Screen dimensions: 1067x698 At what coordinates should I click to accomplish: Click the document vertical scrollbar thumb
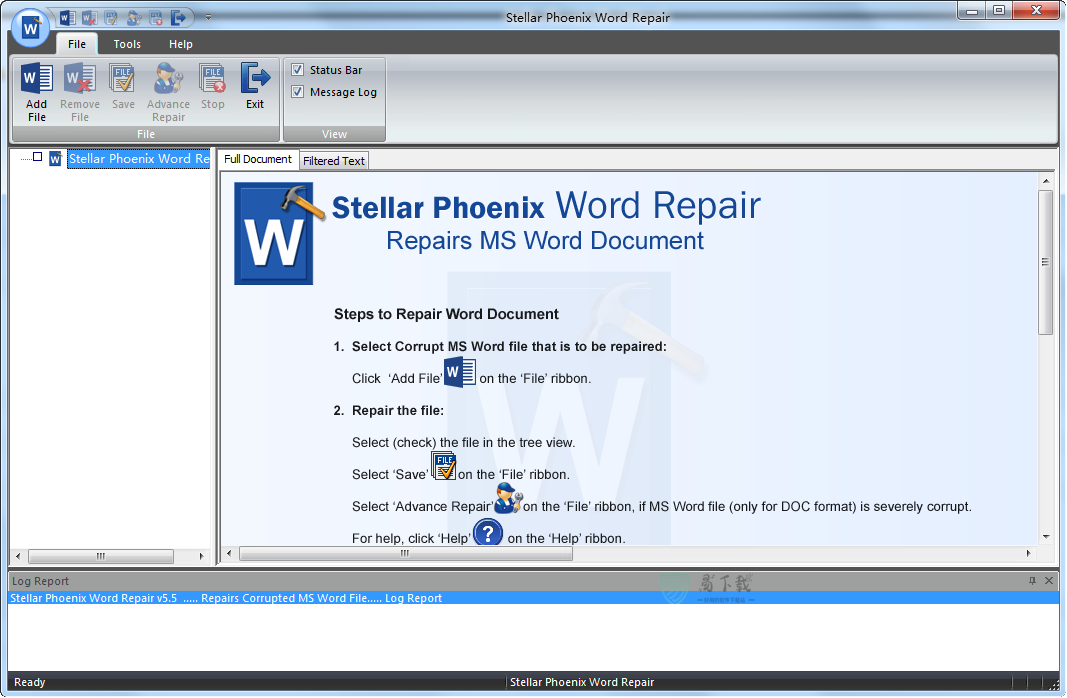click(1046, 263)
